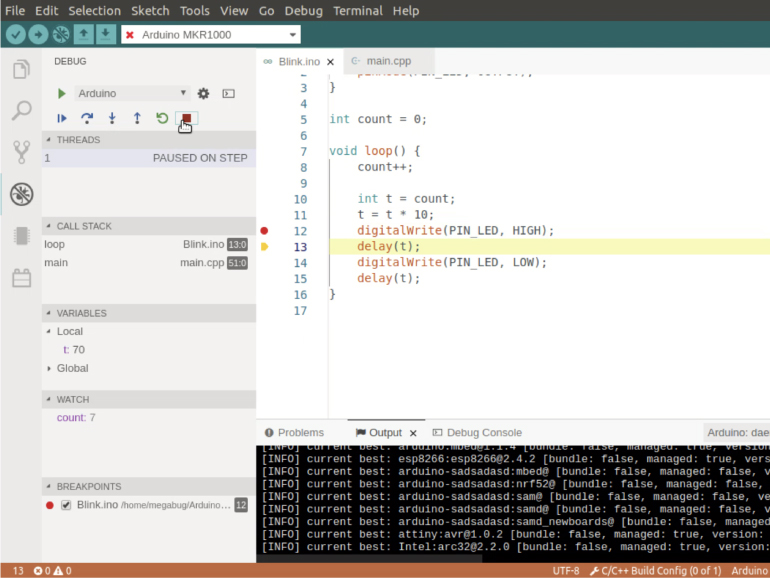Stop the debug session with red square
The width and height of the screenshot is (770, 578).
187,118
